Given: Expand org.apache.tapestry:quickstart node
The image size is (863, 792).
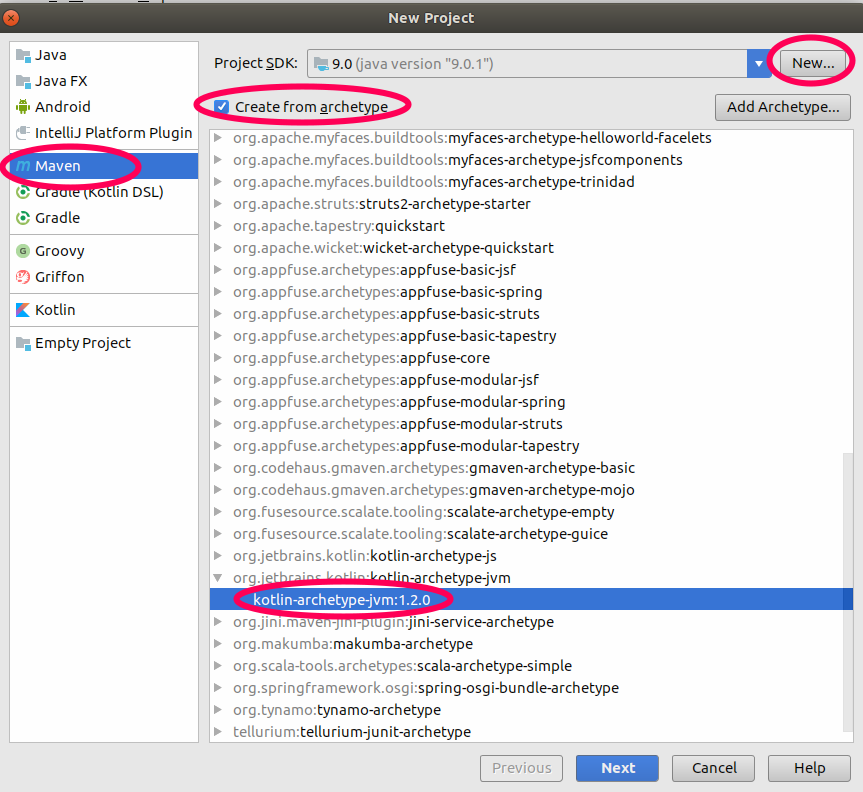Looking at the screenshot, I should click(x=218, y=226).
